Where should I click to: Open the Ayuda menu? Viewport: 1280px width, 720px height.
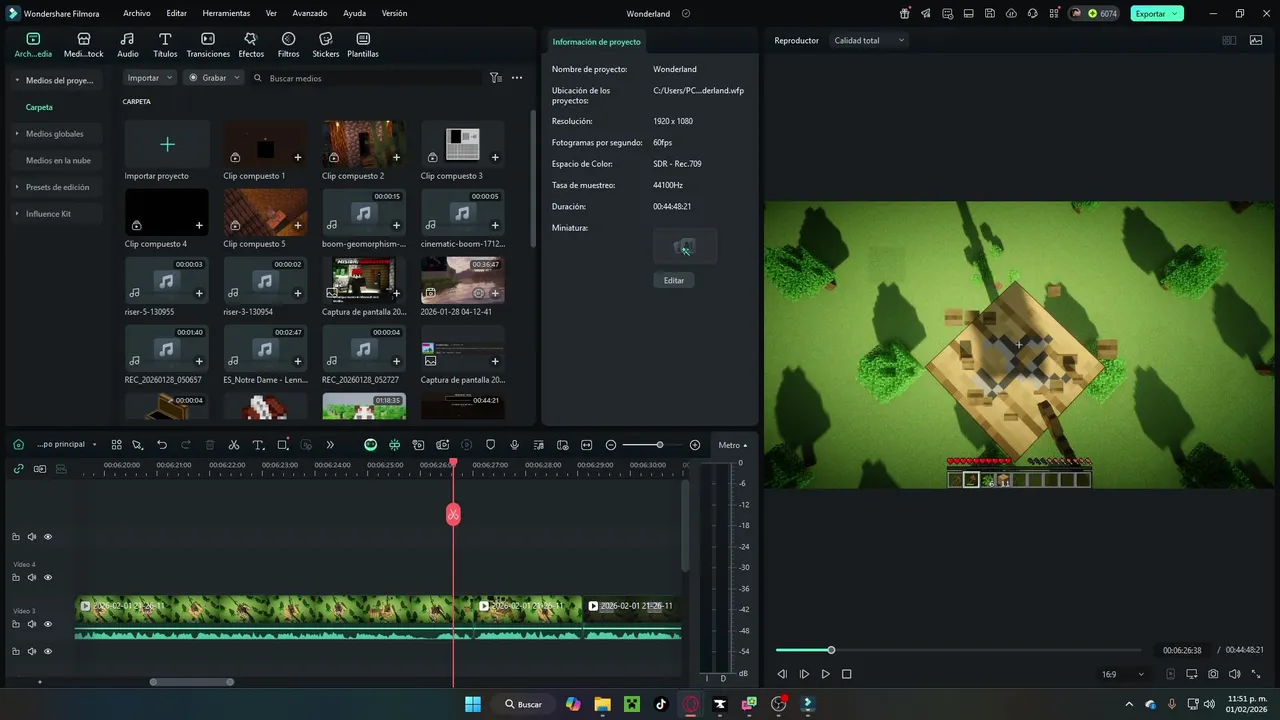(x=354, y=13)
